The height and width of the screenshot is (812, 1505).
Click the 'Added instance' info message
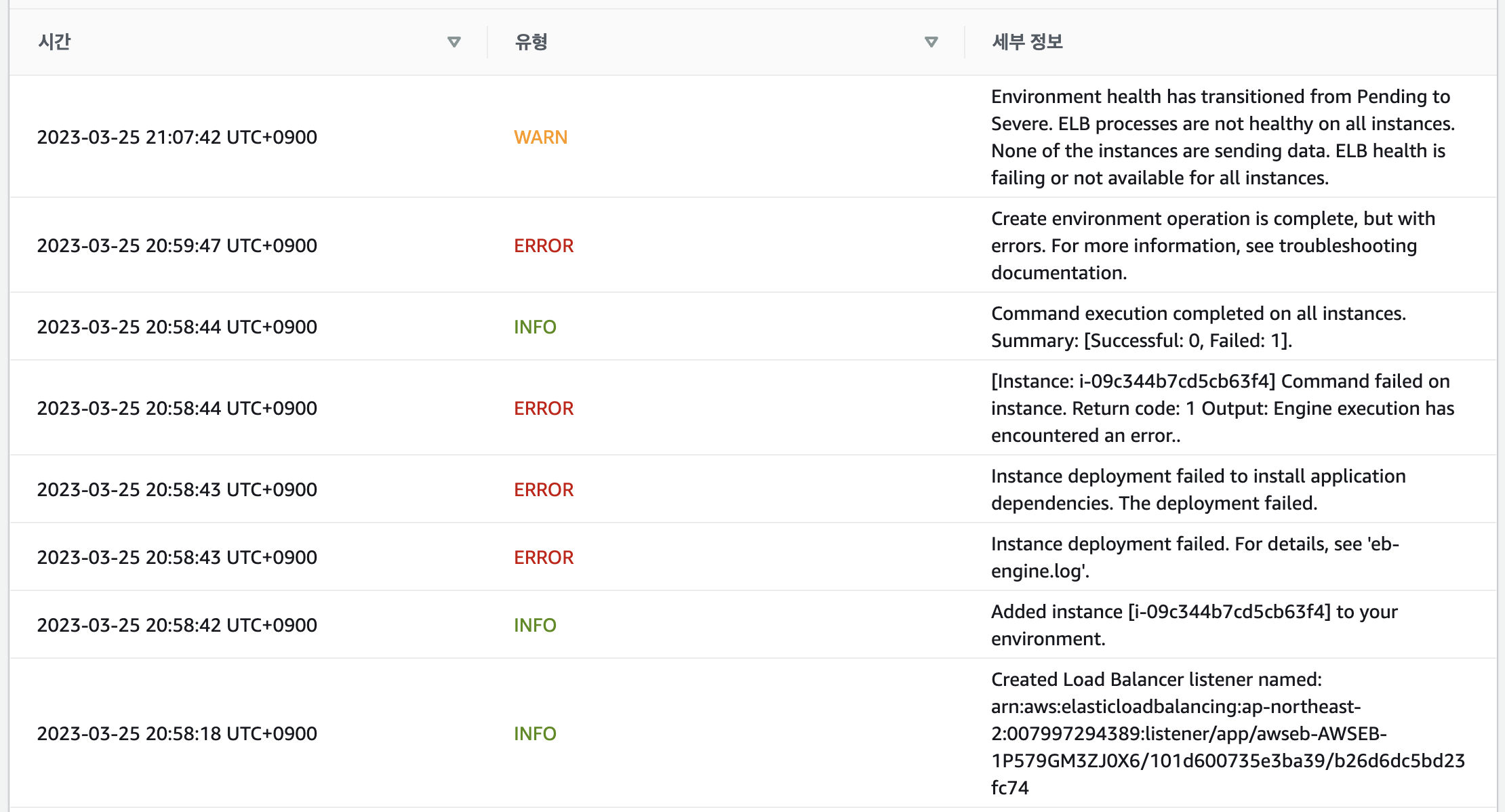(1194, 625)
